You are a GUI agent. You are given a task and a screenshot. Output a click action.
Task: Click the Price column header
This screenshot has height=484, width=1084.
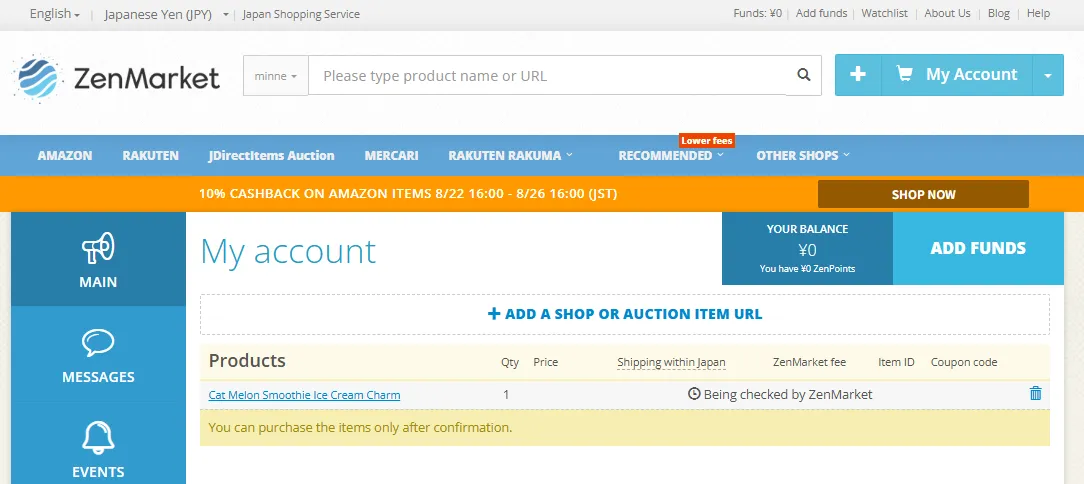pyautogui.click(x=545, y=362)
